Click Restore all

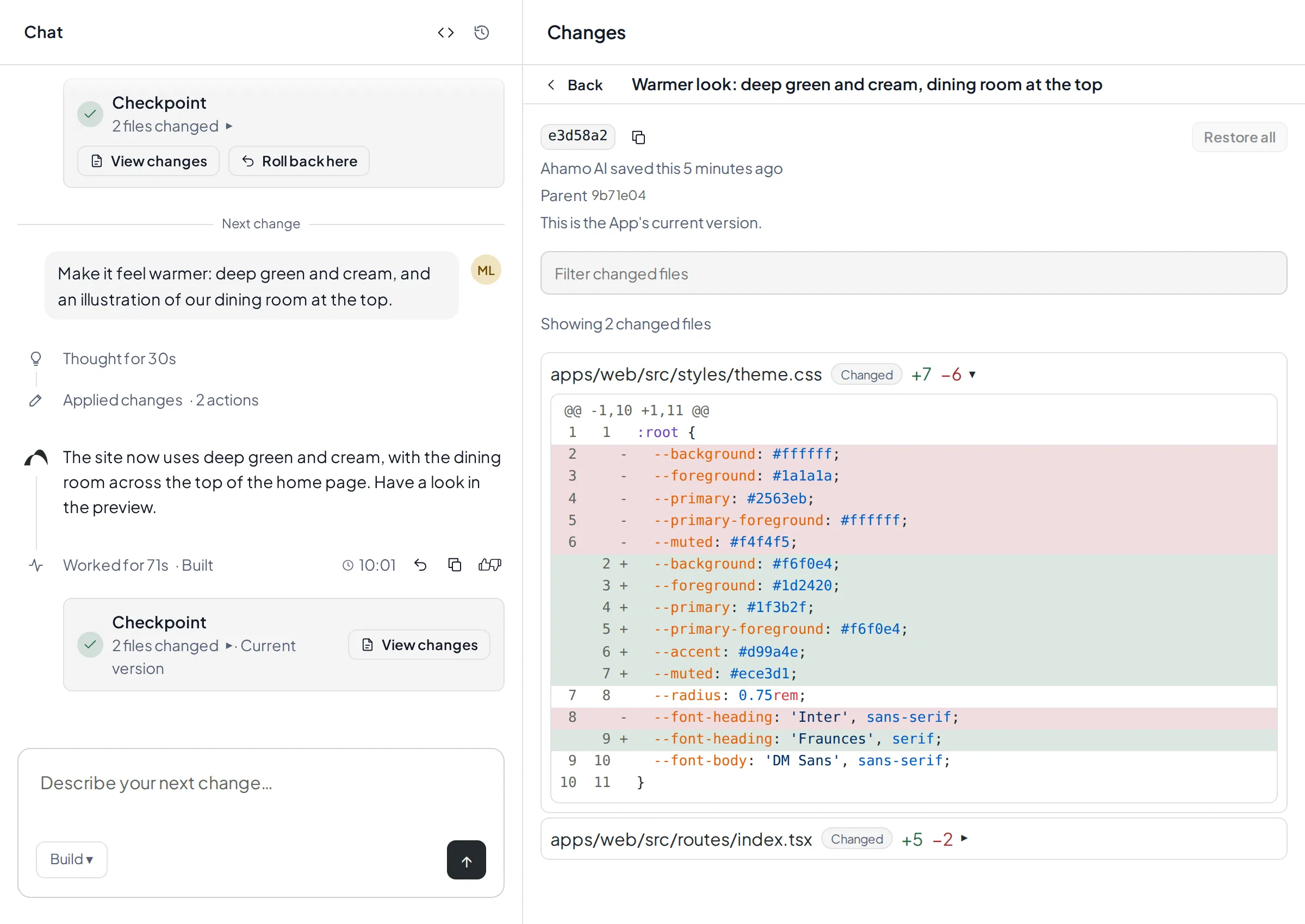(1239, 137)
